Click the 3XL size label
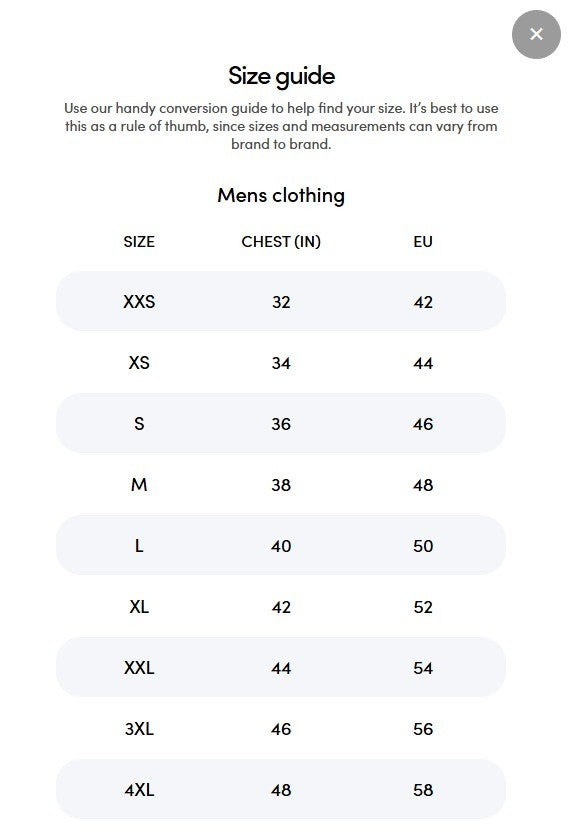The height and width of the screenshot is (828, 568). [139, 729]
